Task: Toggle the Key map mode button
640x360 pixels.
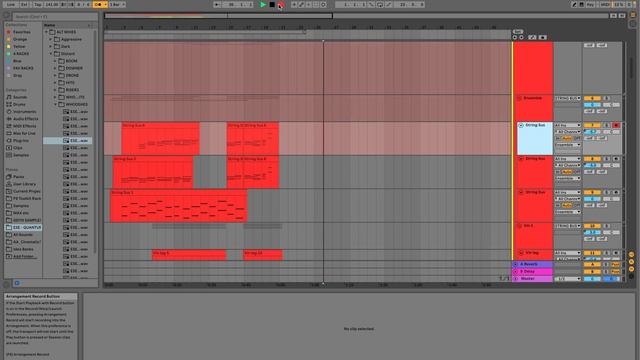Action: point(590,4)
